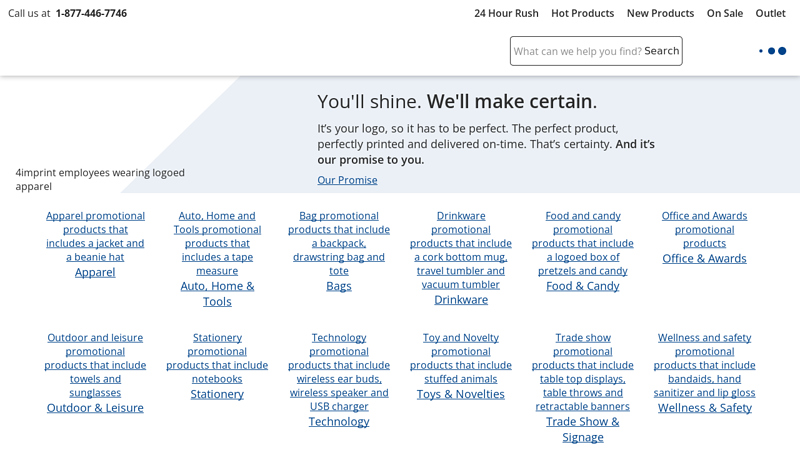This screenshot has height=450, width=800.
Task: Open the Food & Candy category
Action: pos(583,286)
